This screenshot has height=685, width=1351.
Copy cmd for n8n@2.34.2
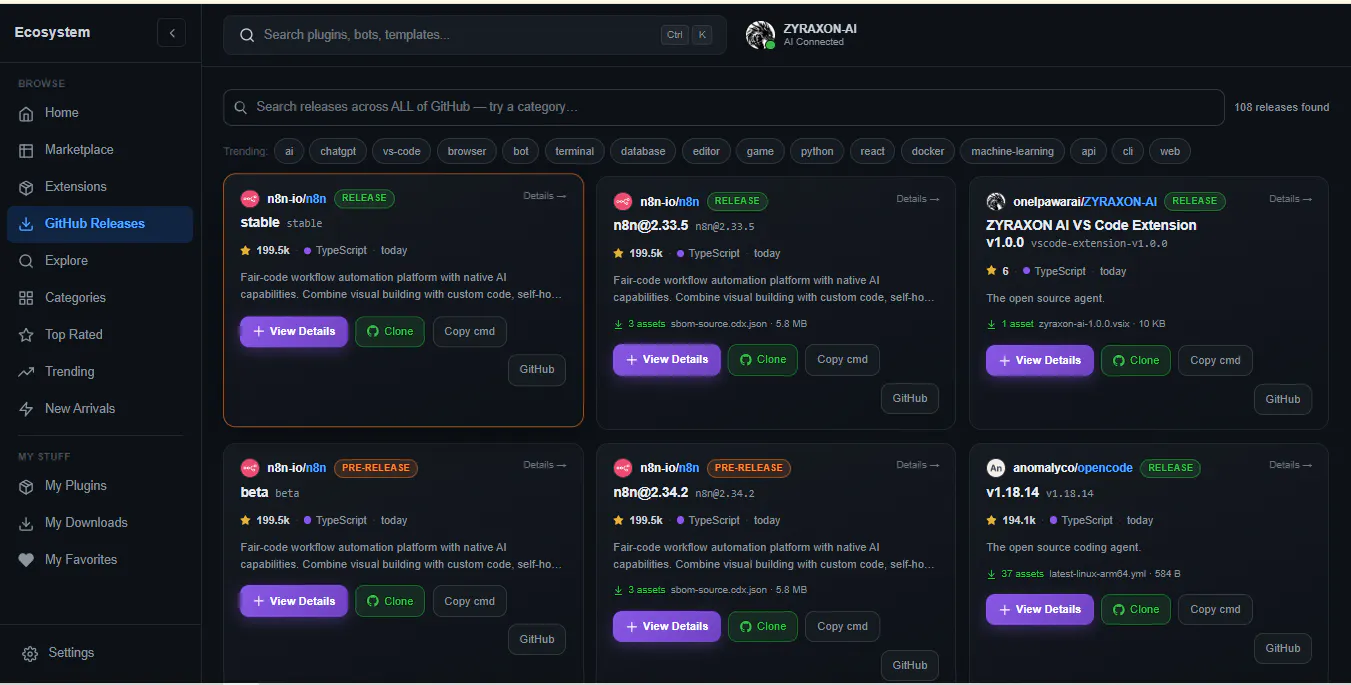pos(842,627)
